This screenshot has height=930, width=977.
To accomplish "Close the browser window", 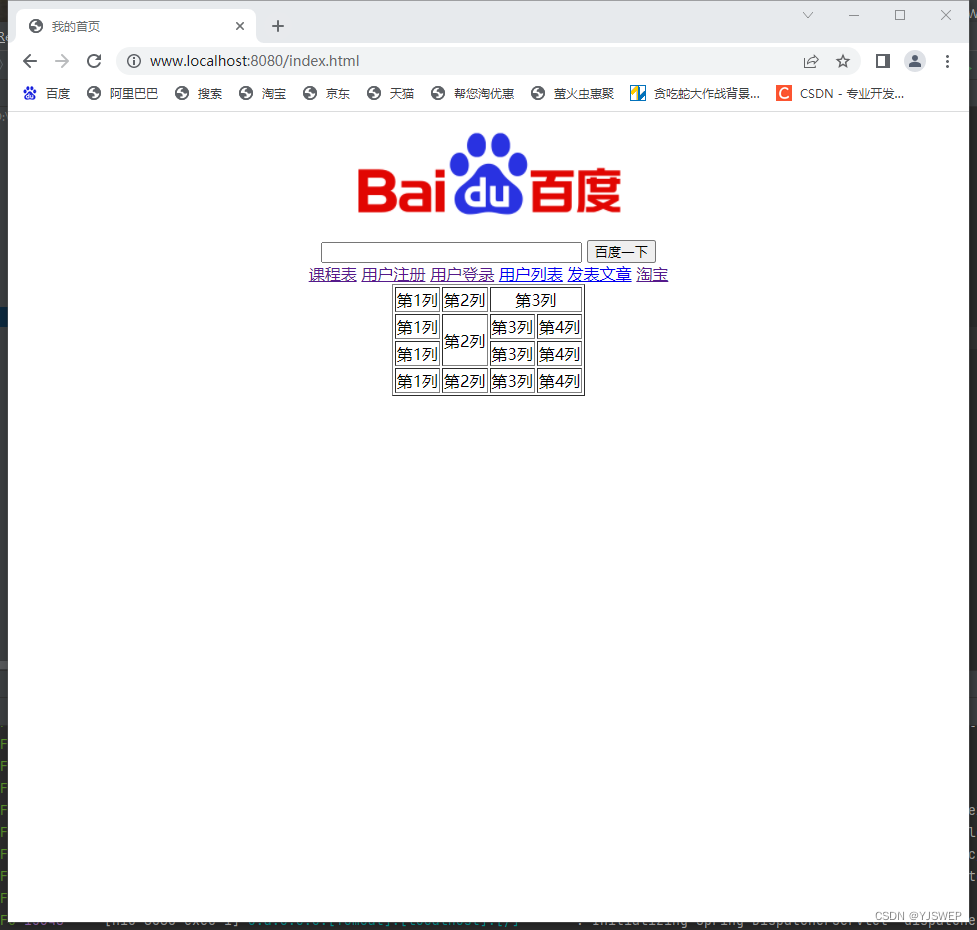I will [946, 15].
